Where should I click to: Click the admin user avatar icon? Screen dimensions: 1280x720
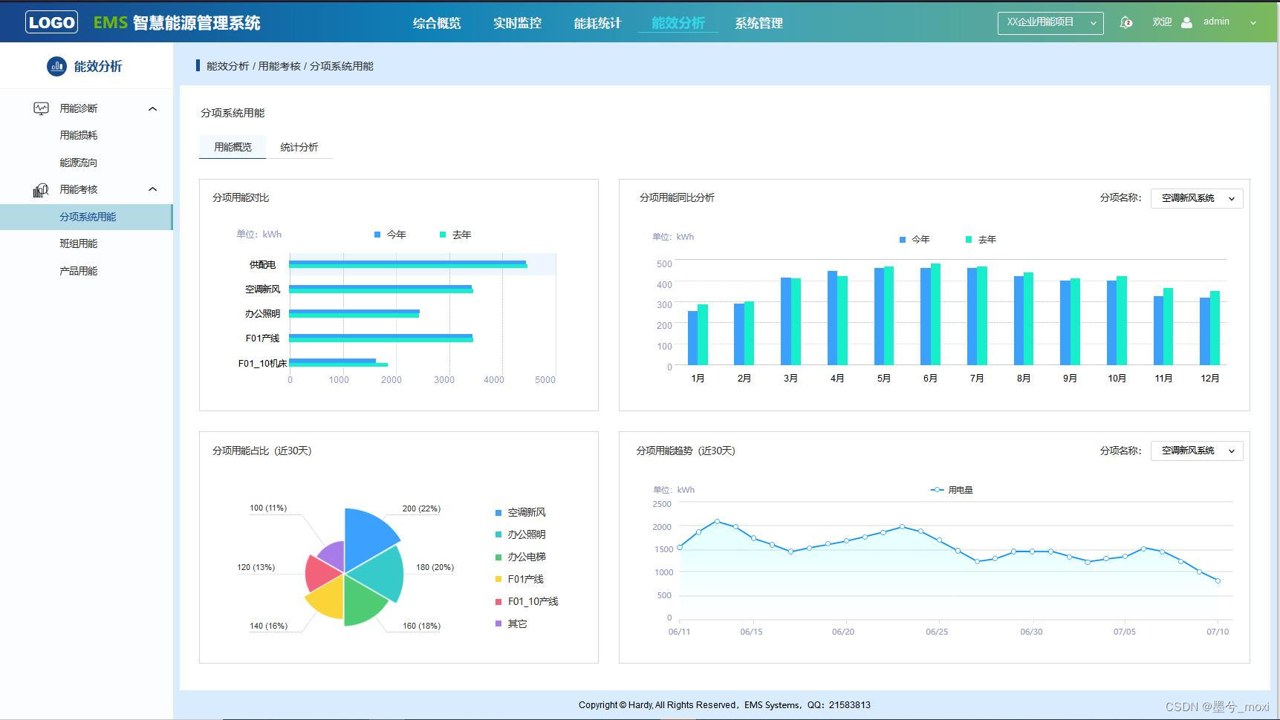(x=1187, y=22)
